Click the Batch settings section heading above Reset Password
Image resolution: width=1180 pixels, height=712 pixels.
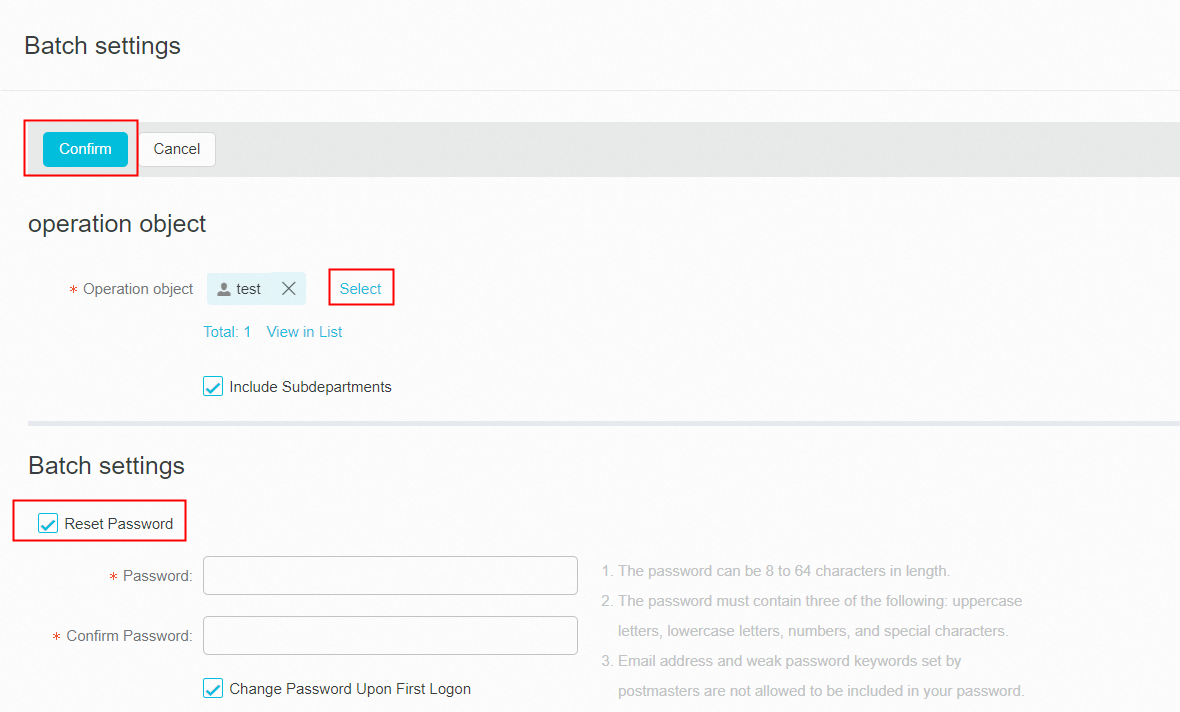106,466
